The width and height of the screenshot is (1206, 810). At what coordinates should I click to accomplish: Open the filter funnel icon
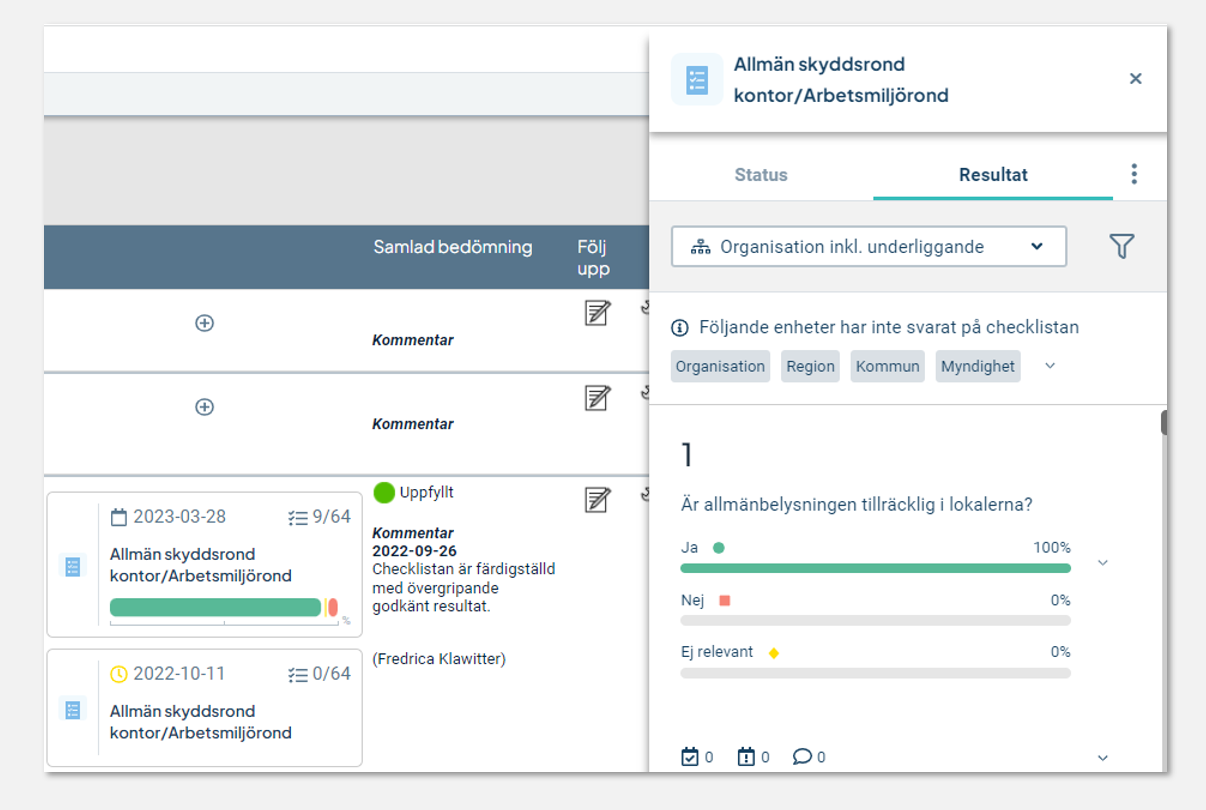[1122, 246]
